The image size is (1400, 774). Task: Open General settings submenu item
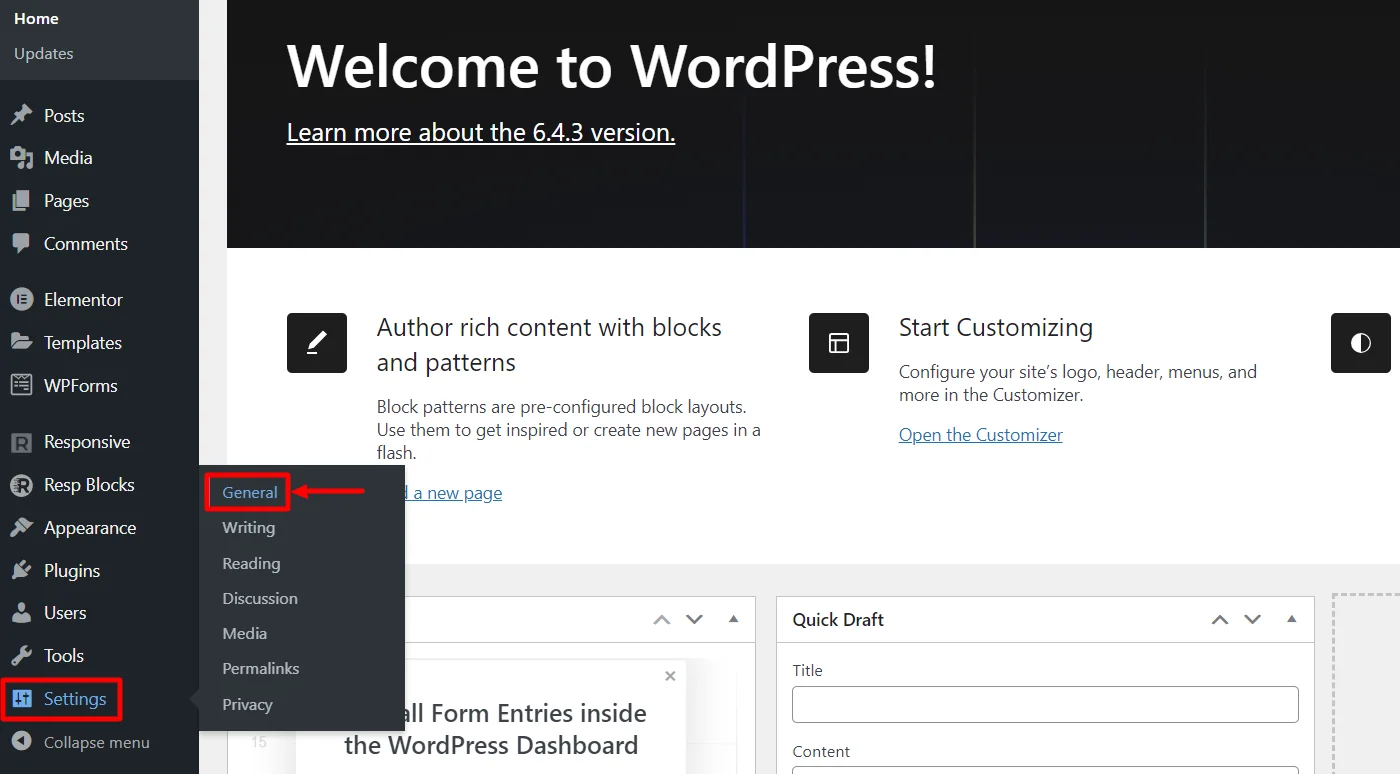coord(250,492)
